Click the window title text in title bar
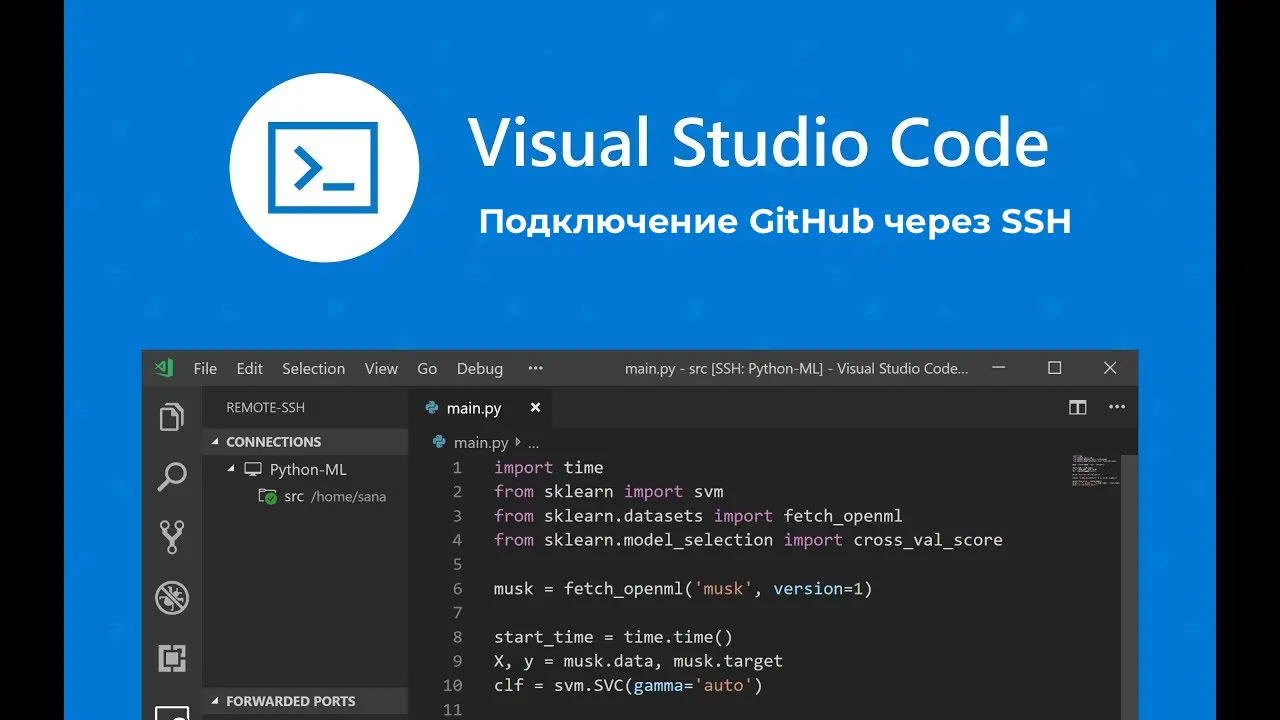Viewport: 1280px width, 720px height. pos(797,368)
